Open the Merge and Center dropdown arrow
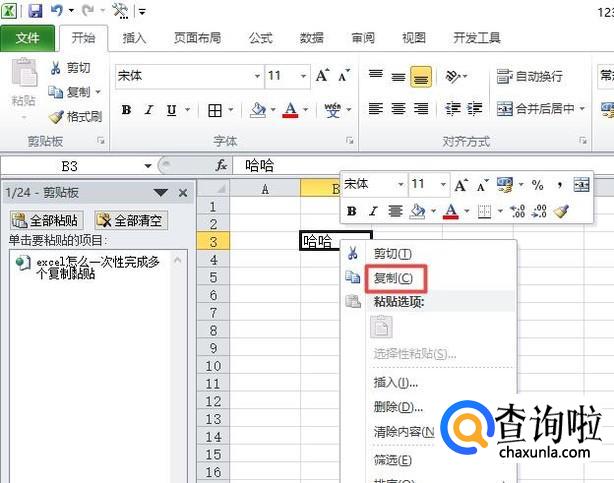 (582, 109)
